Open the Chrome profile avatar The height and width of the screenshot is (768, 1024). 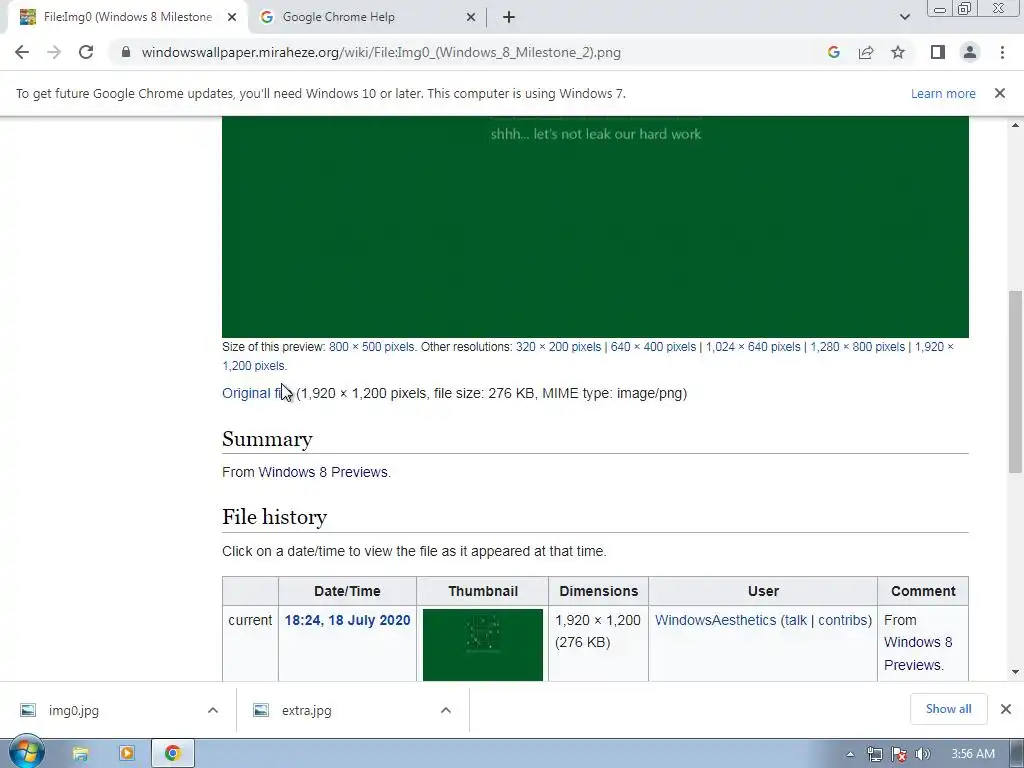click(970, 52)
